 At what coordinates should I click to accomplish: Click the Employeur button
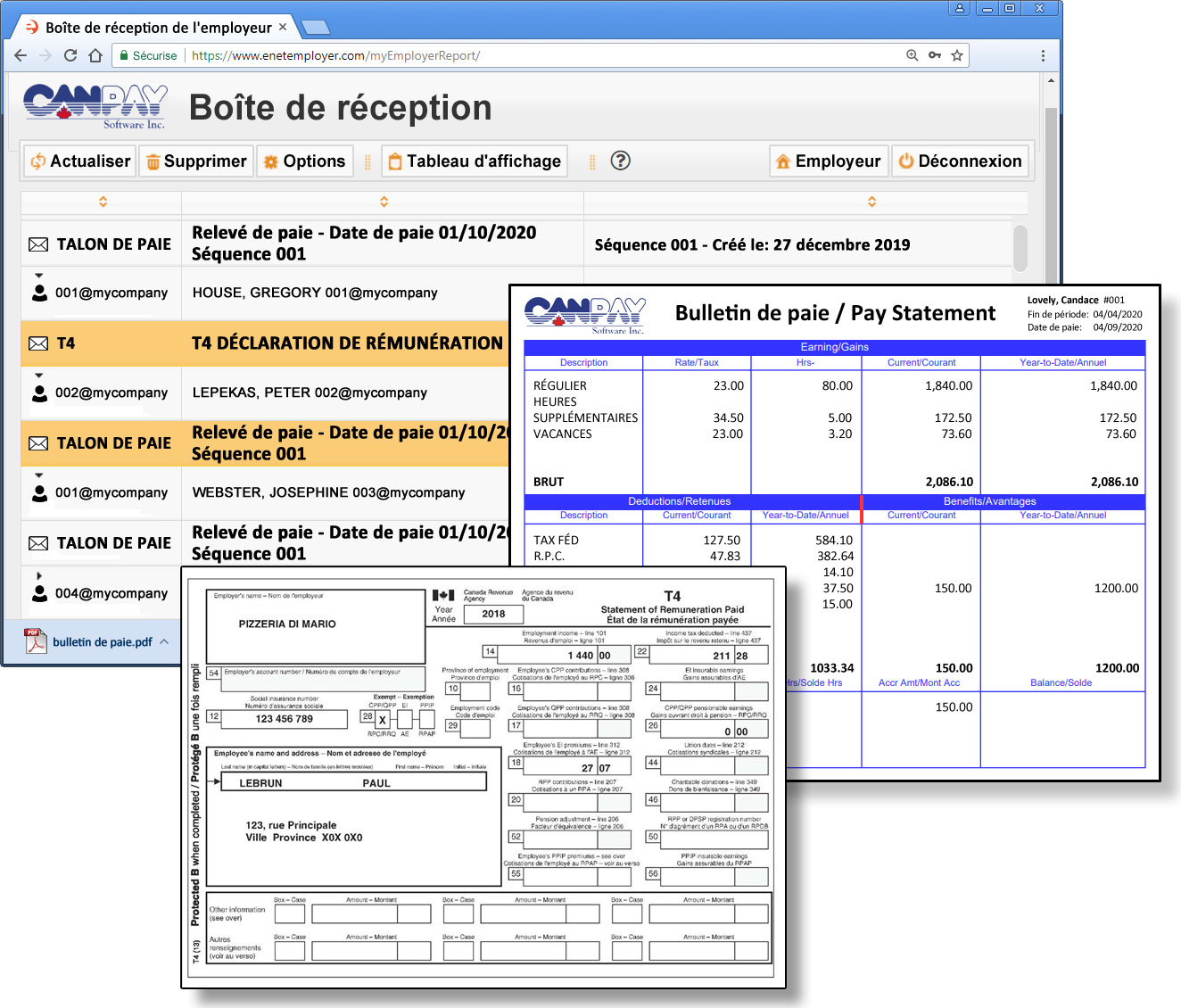click(829, 161)
